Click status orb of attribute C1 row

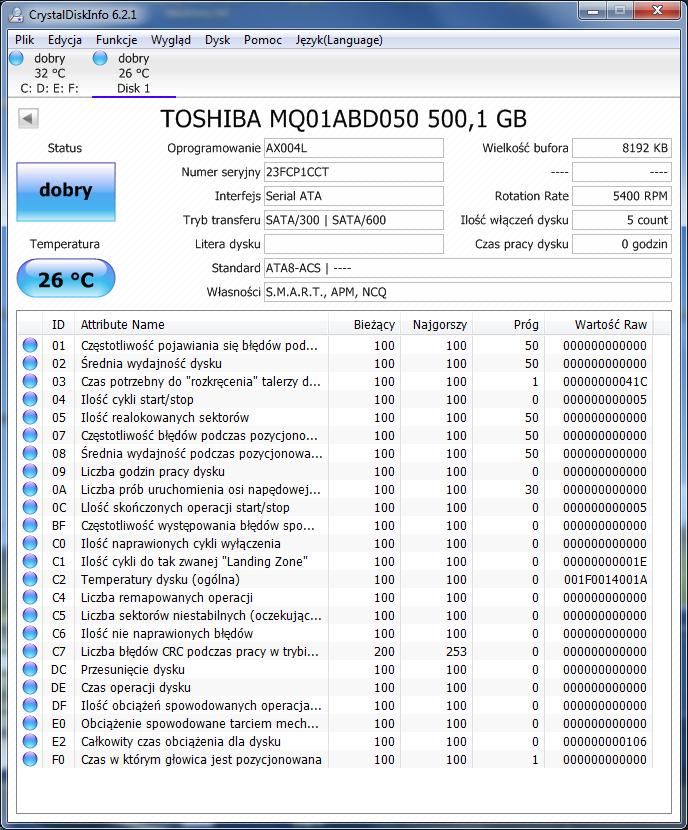coord(30,561)
